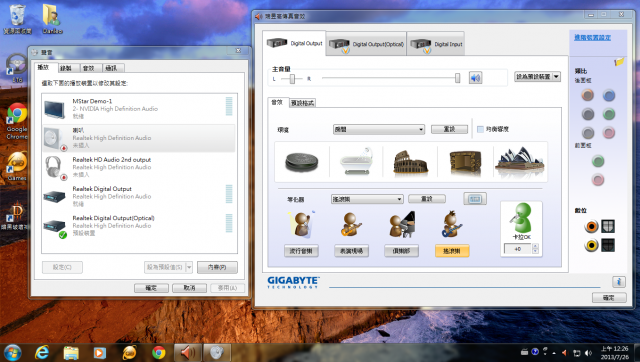Open File Explorer from the taskbar
This screenshot has width=640, height=362.
[x=71, y=353]
